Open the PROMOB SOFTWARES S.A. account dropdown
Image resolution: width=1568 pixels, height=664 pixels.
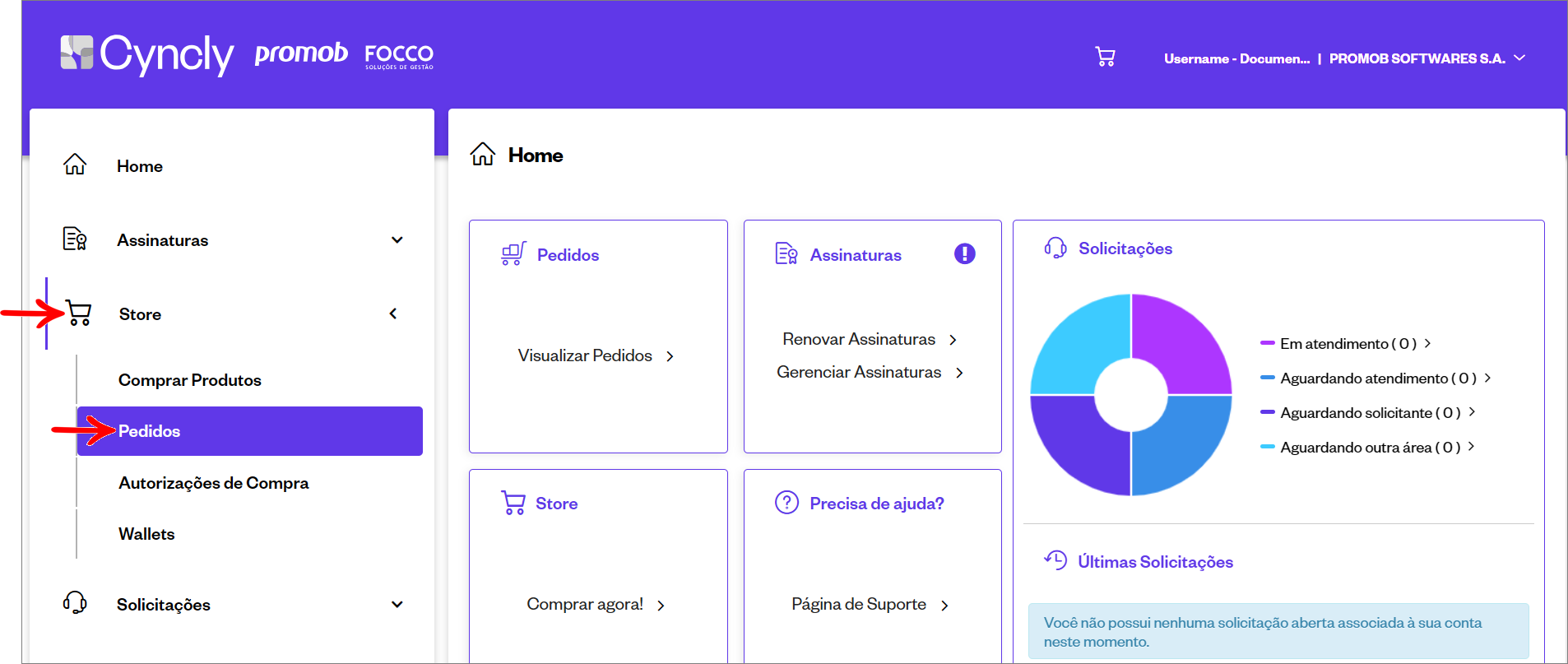[x=1427, y=58]
